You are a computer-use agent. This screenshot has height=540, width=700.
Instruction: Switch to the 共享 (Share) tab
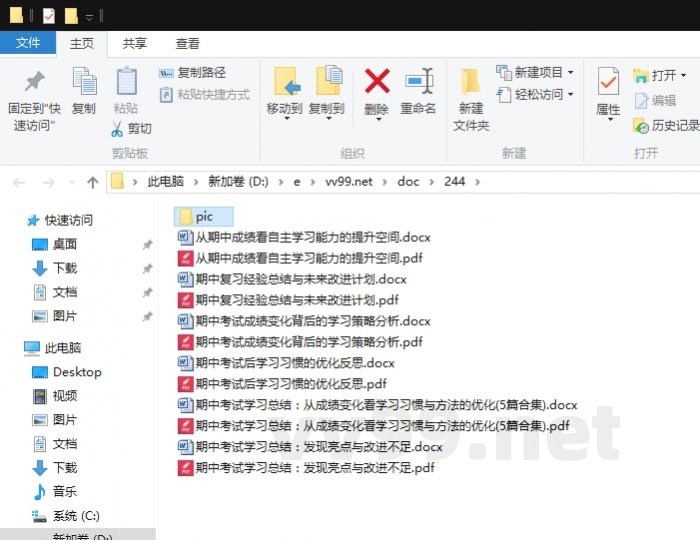click(134, 43)
